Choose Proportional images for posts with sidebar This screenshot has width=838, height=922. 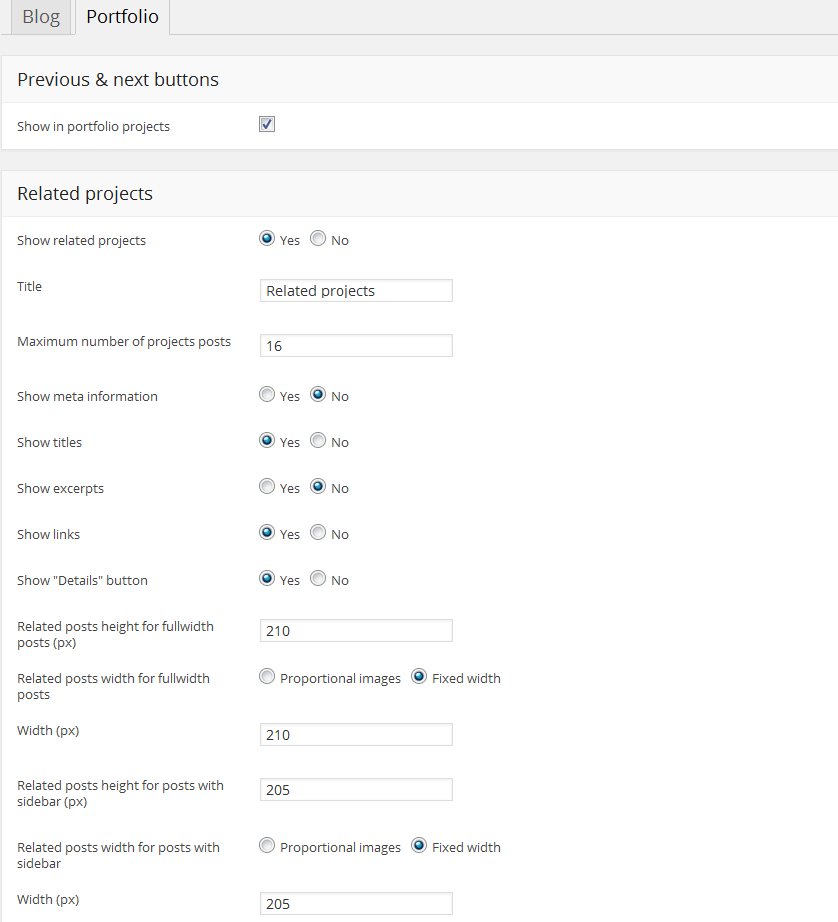coord(267,846)
